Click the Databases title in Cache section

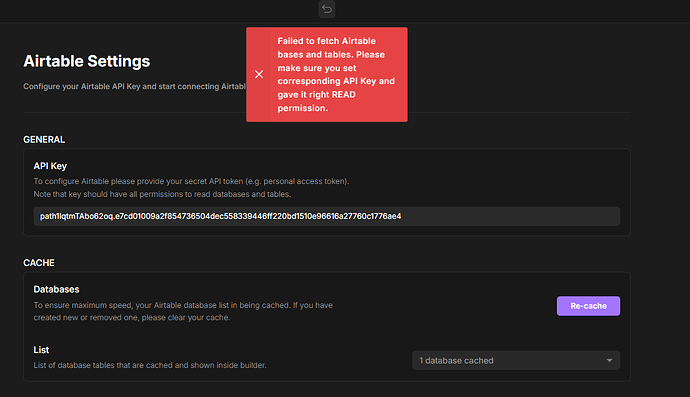click(56, 289)
